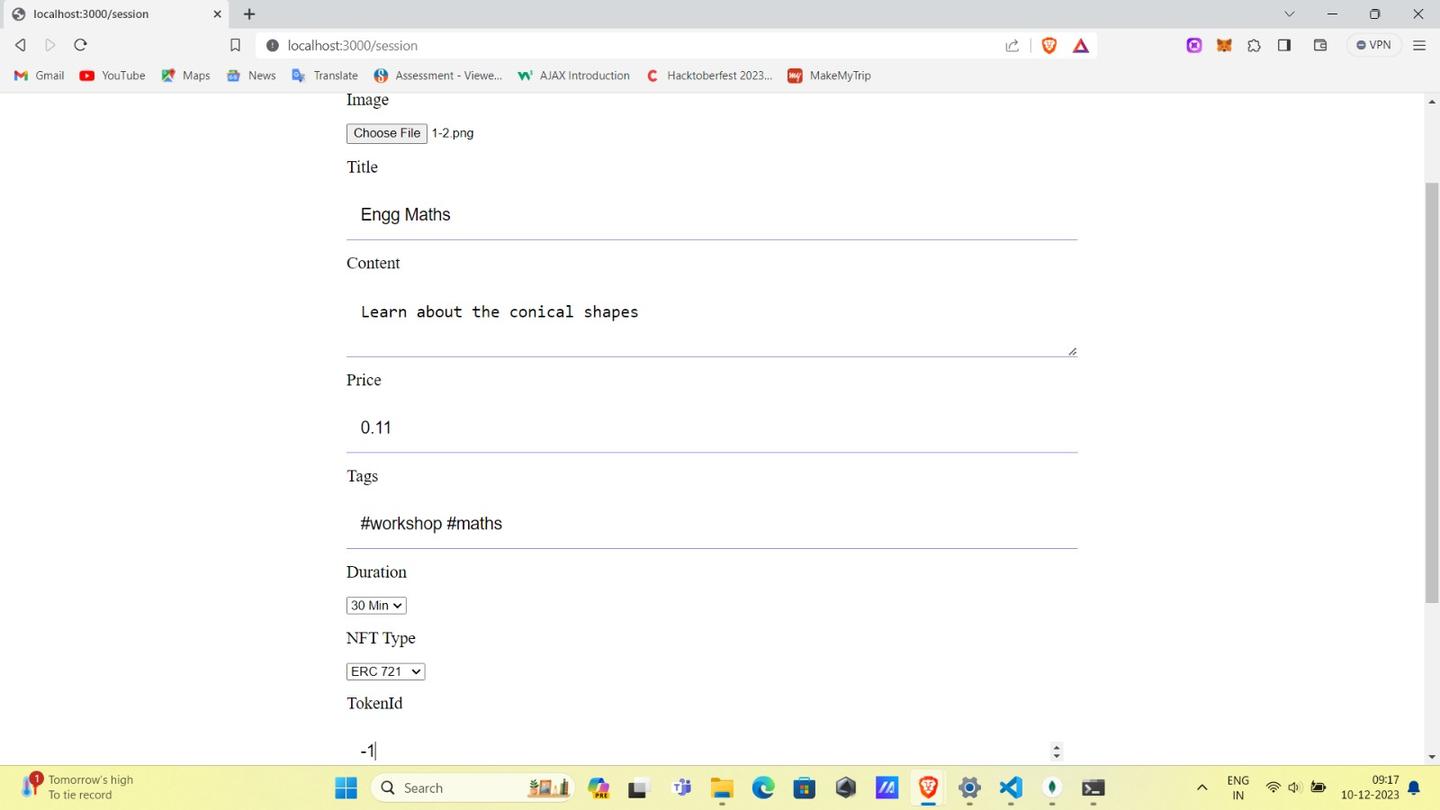Open the Windows Start menu

346,788
